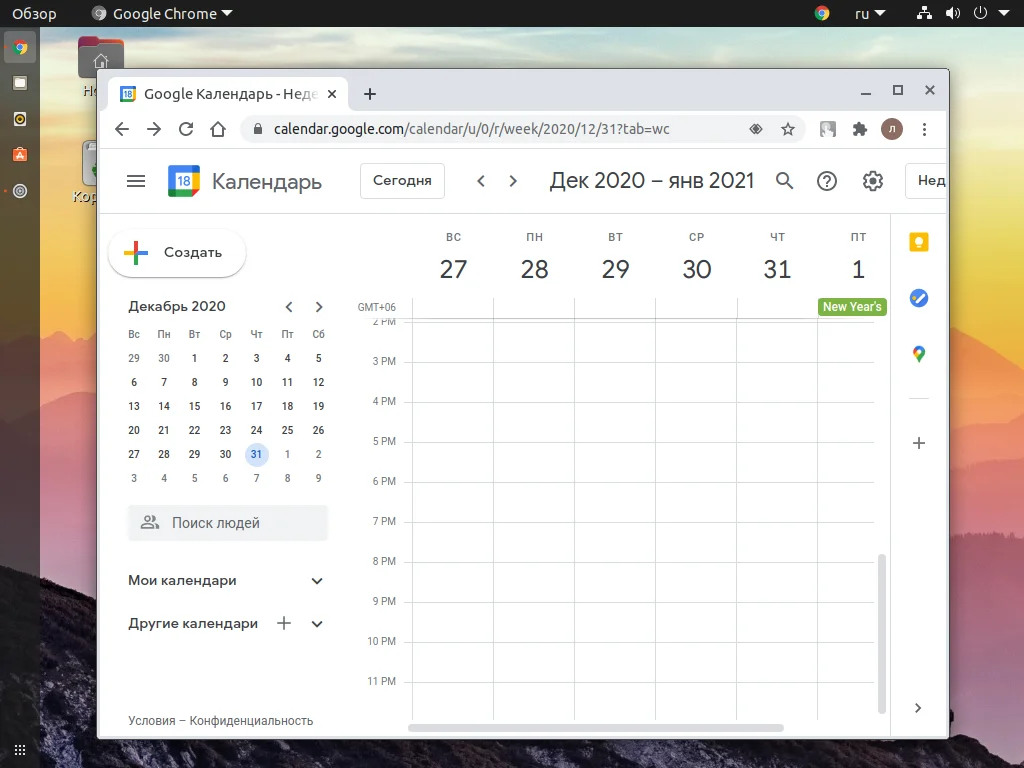Open the Обзор activities overview
The width and height of the screenshot is (1024, 768).
[x=34, y=13]
